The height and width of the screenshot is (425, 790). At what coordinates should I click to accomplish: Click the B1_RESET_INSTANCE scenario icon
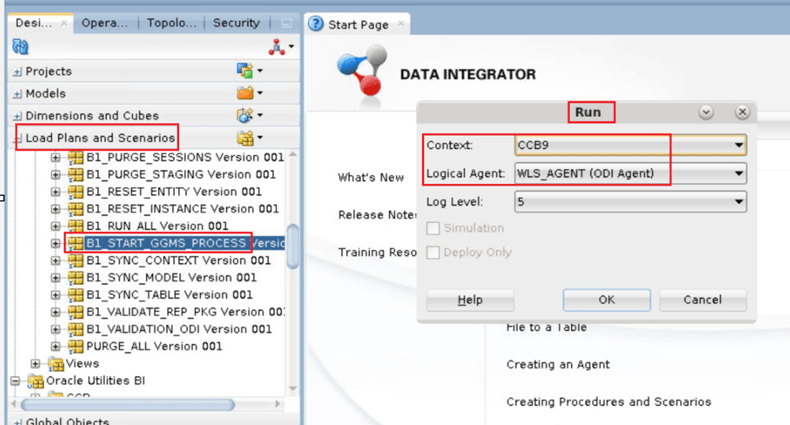point(76,209)
